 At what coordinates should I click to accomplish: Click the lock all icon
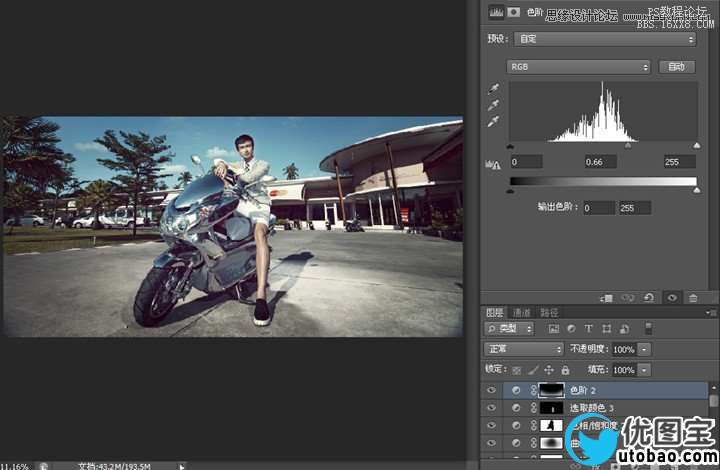click(x=566, y=370)
